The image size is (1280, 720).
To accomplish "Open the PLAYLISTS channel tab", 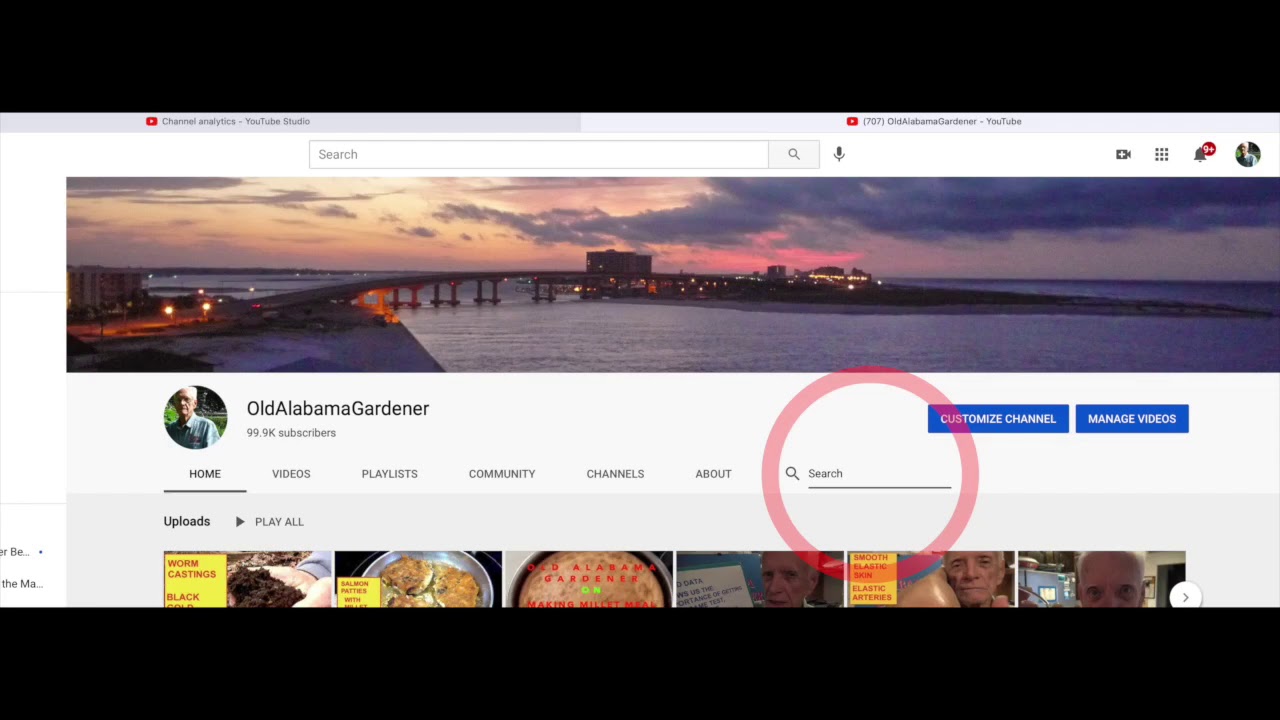I will tap(389, 474).
